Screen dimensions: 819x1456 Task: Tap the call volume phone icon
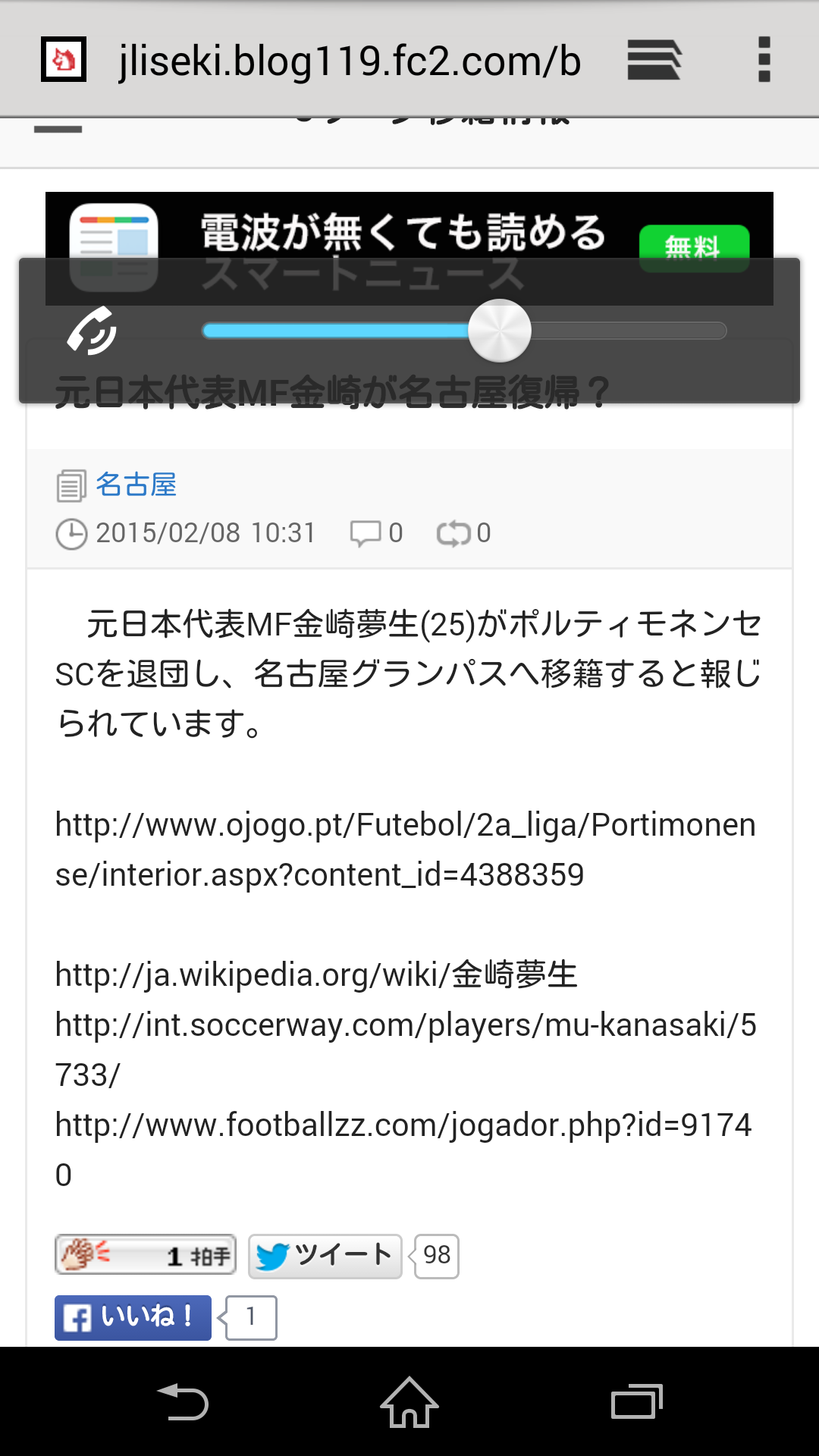pos(92,331)
